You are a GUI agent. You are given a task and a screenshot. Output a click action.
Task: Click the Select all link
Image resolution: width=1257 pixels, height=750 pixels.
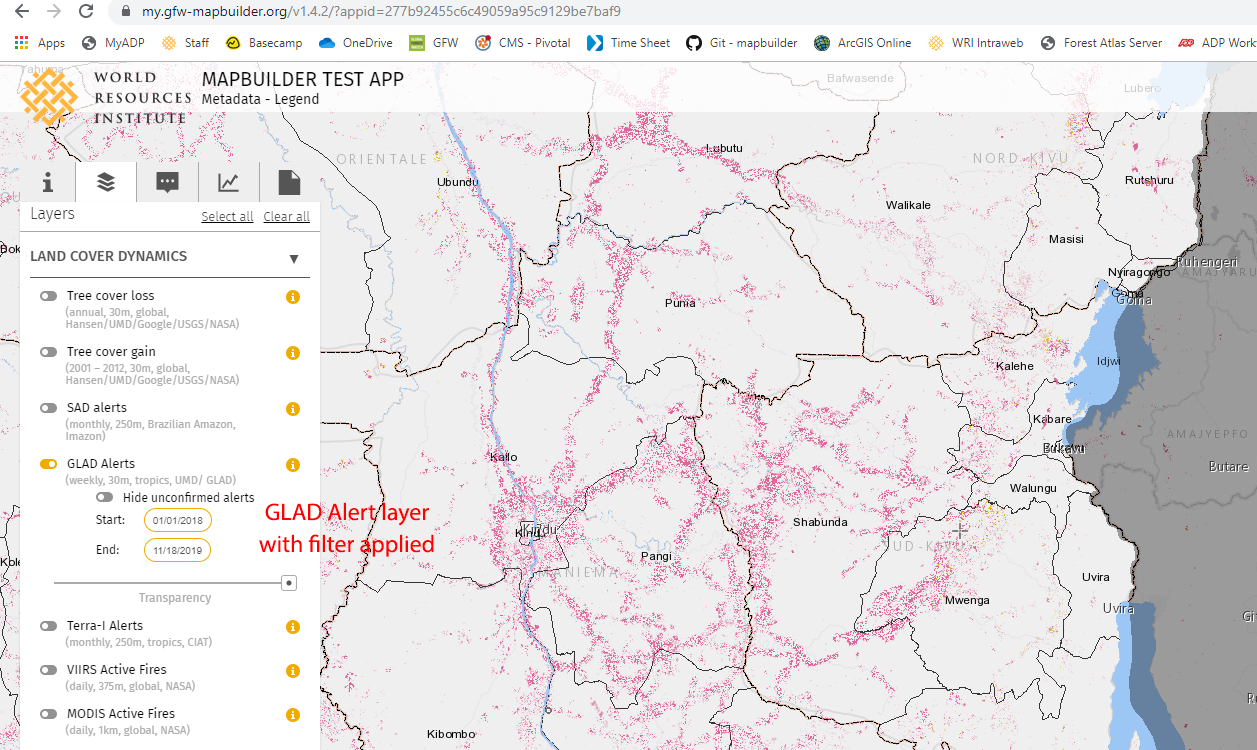pyautogui.click(x=227, y=216)
